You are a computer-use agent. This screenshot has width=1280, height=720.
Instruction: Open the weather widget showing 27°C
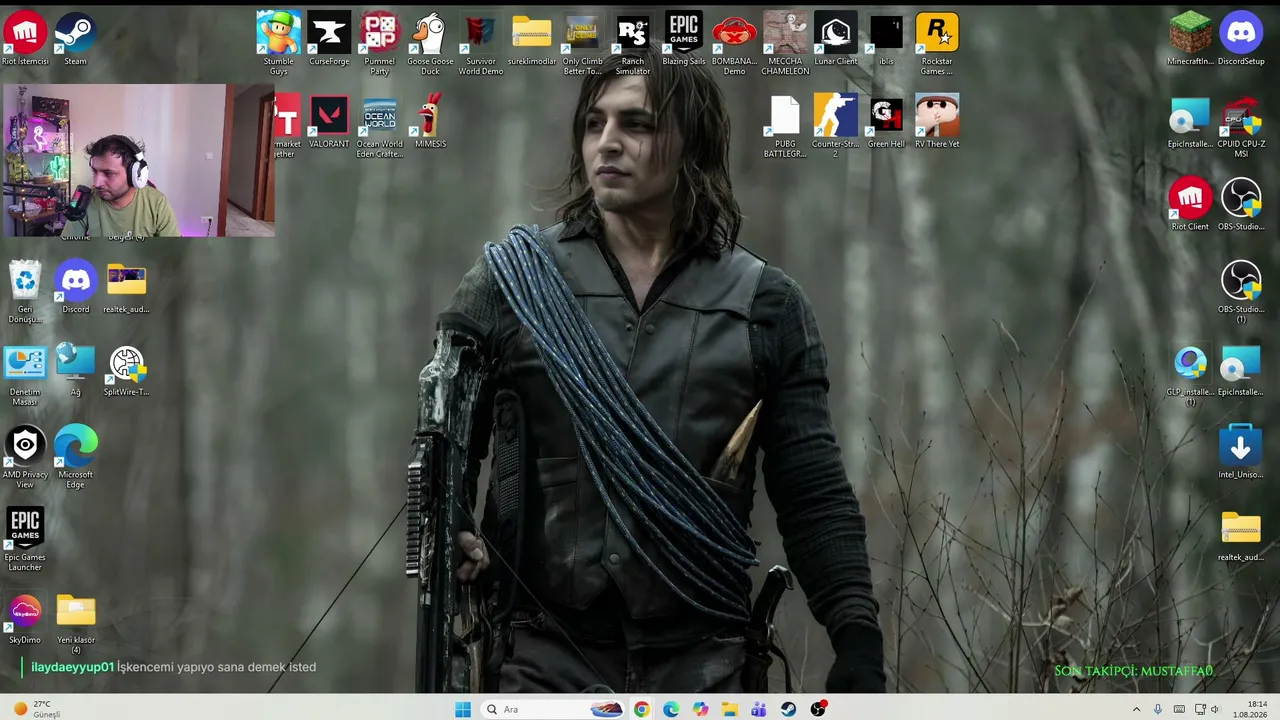38,709
